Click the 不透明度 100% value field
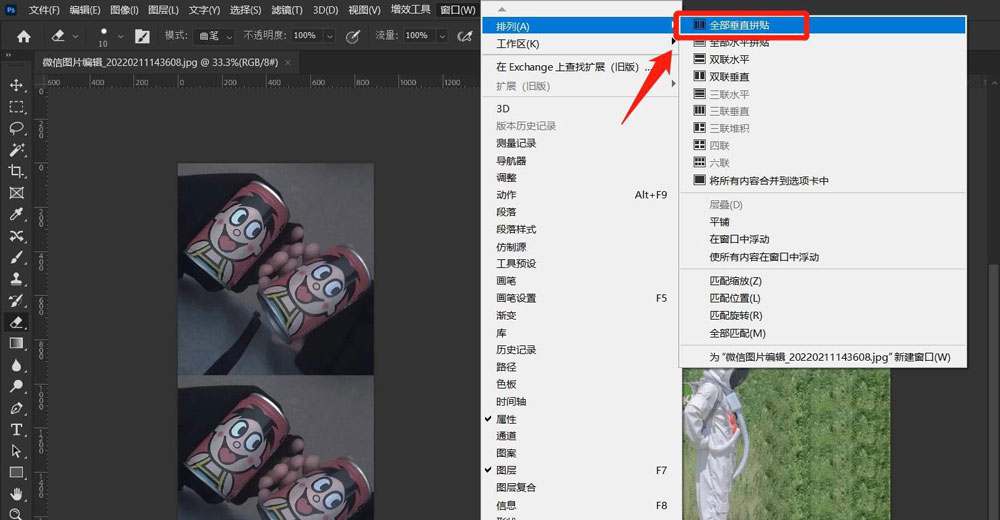The width and height of the screenshot is (1000, 520). (307, 36)
